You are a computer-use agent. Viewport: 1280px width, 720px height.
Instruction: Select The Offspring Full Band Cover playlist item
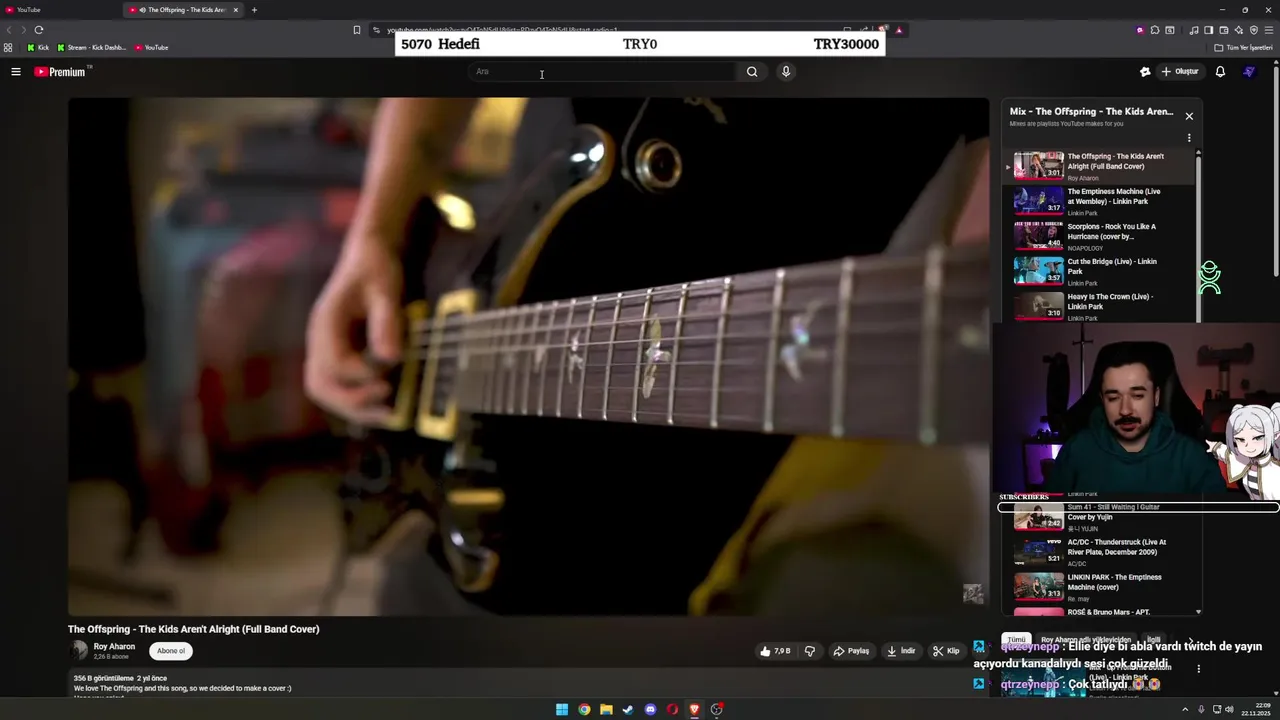(x=1102, y=166)
